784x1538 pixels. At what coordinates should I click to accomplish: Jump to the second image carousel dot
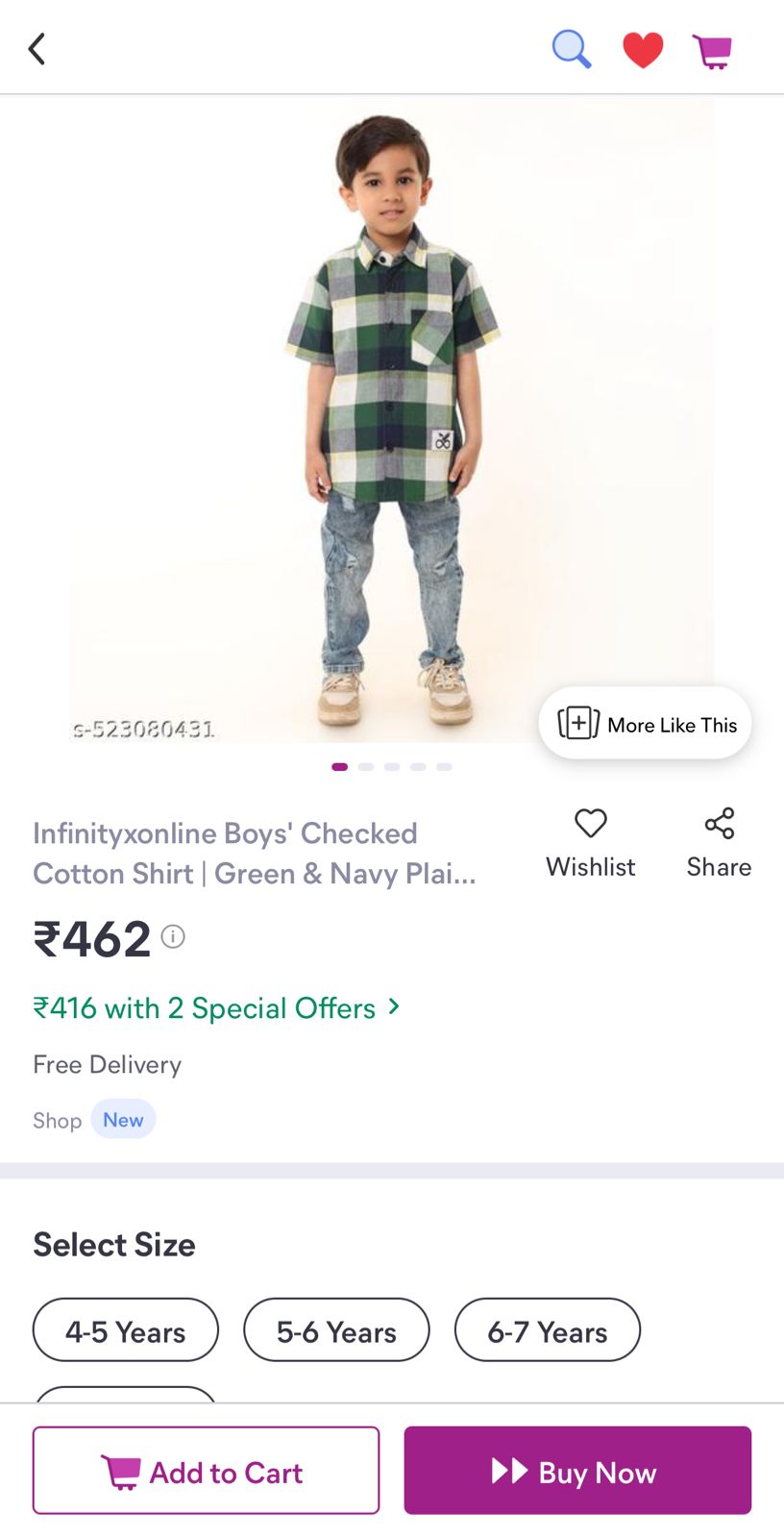coord(366,767)
